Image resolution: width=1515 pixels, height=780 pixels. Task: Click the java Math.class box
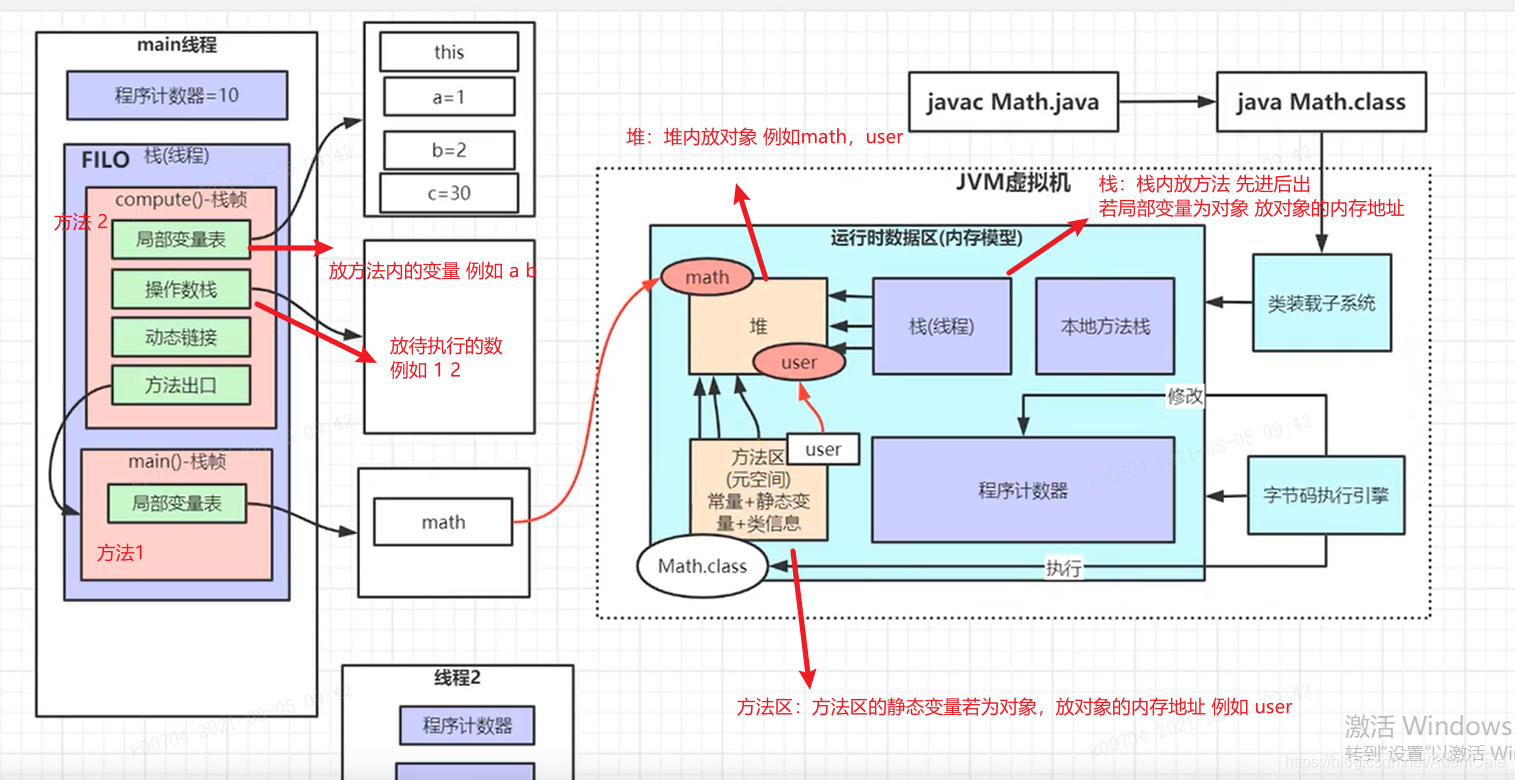coord(1320,101)
